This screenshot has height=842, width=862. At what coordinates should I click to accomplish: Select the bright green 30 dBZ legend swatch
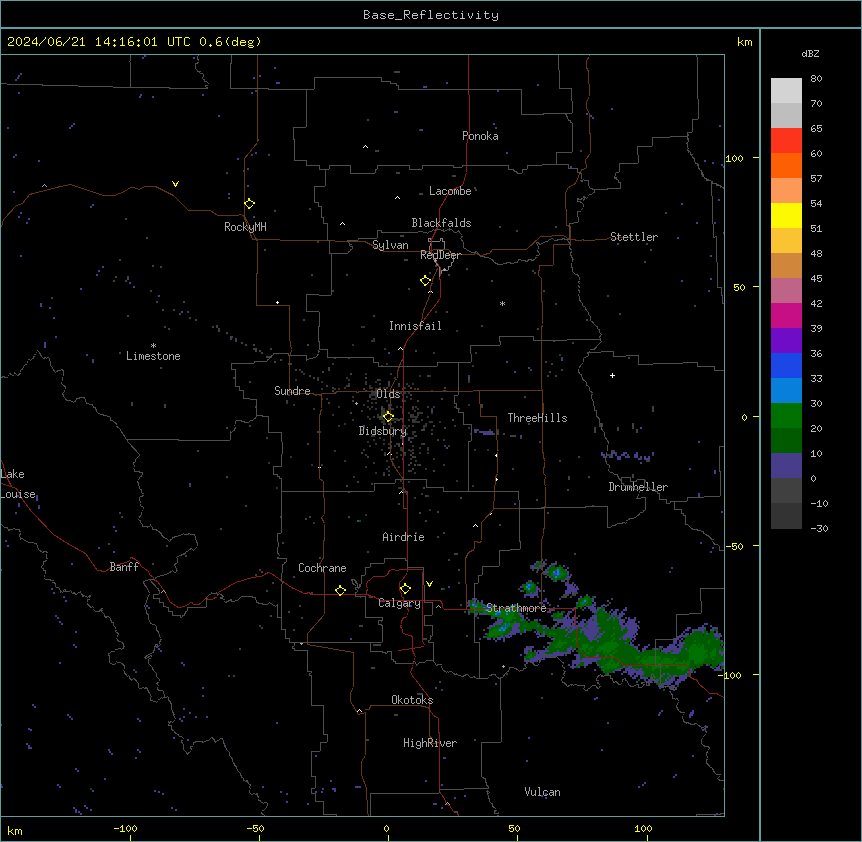pyautogui.click(x=786, y=415)
